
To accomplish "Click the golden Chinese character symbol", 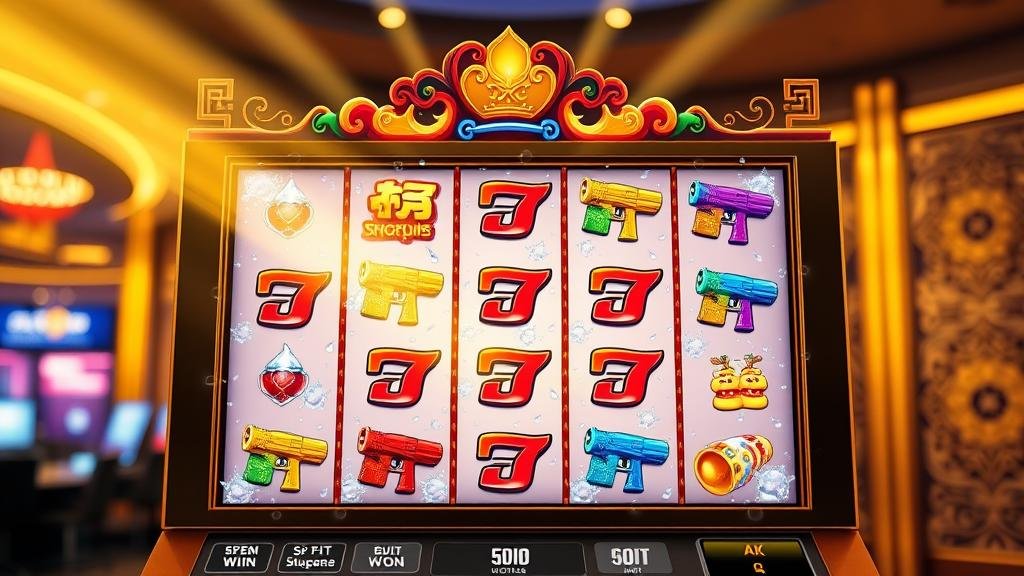I will pyautogui.click(x=400, y=210).
